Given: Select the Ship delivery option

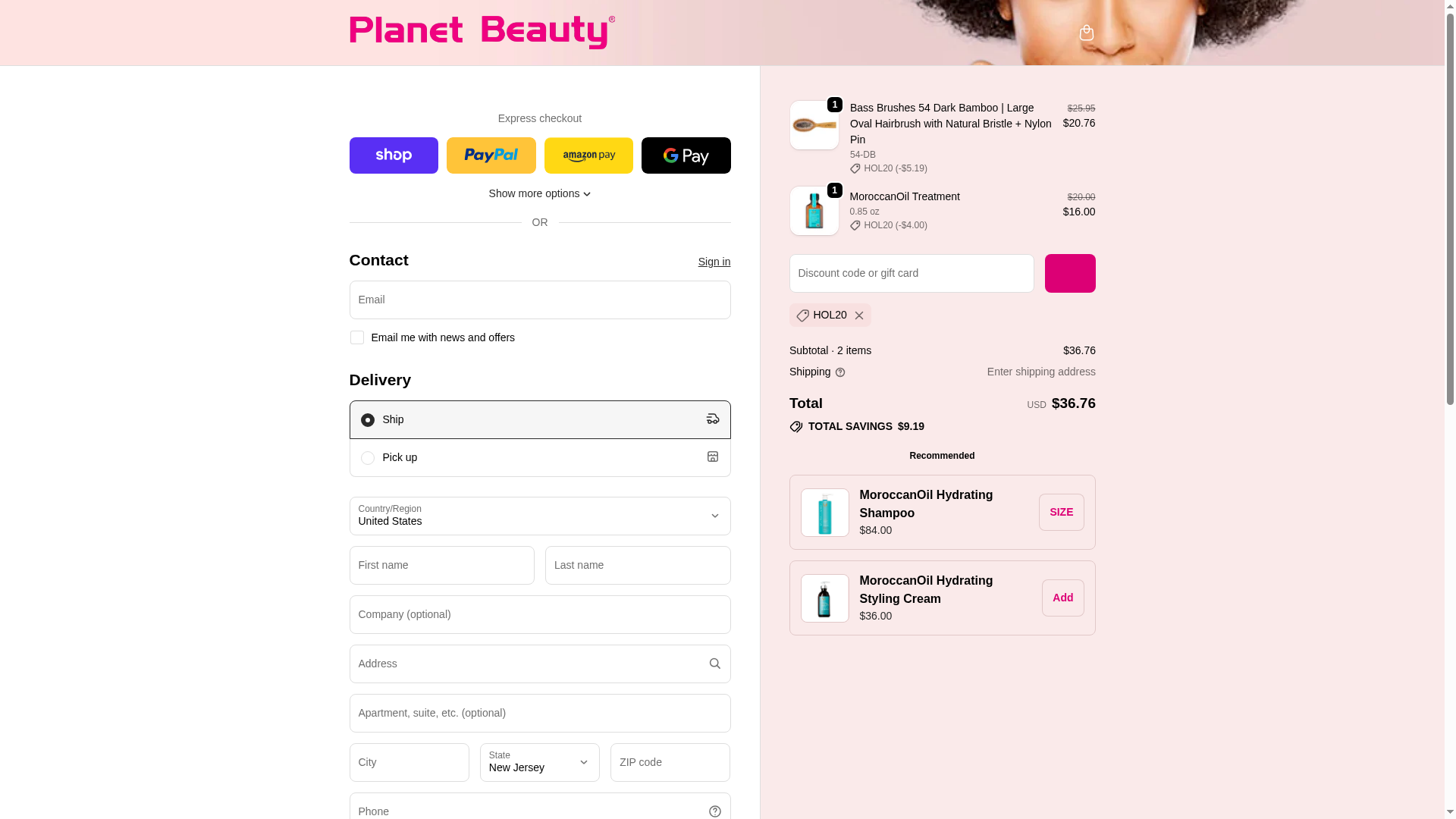Looking at the screenshot, I should tap(540, 419).
